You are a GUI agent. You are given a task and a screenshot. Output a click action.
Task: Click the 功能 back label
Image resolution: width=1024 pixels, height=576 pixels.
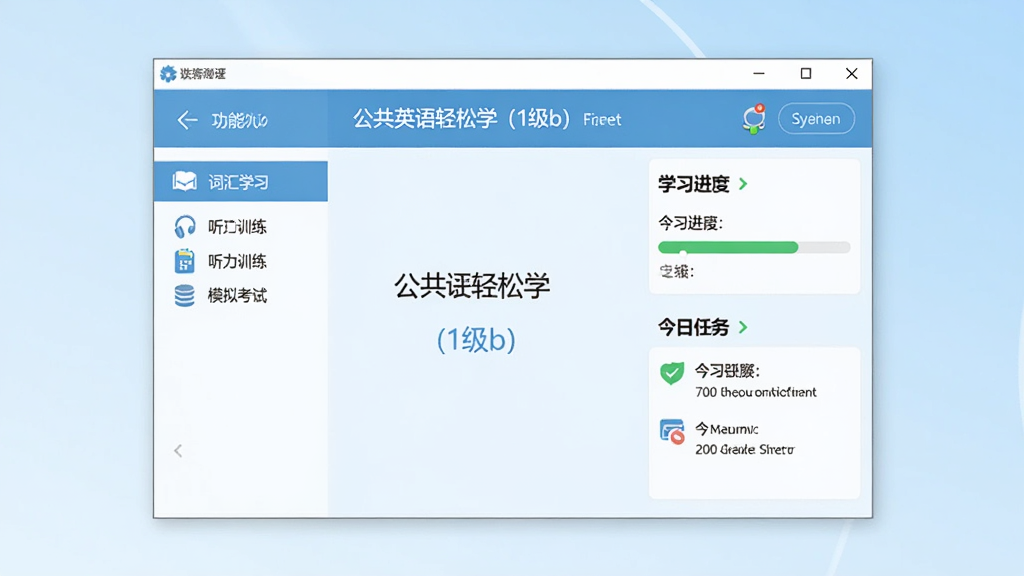pos(239,120)
